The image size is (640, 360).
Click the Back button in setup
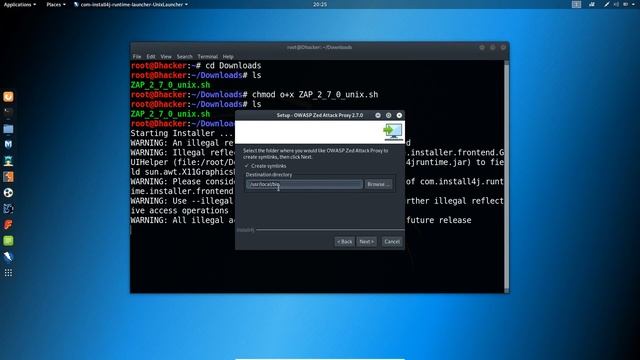pos(344,242)
